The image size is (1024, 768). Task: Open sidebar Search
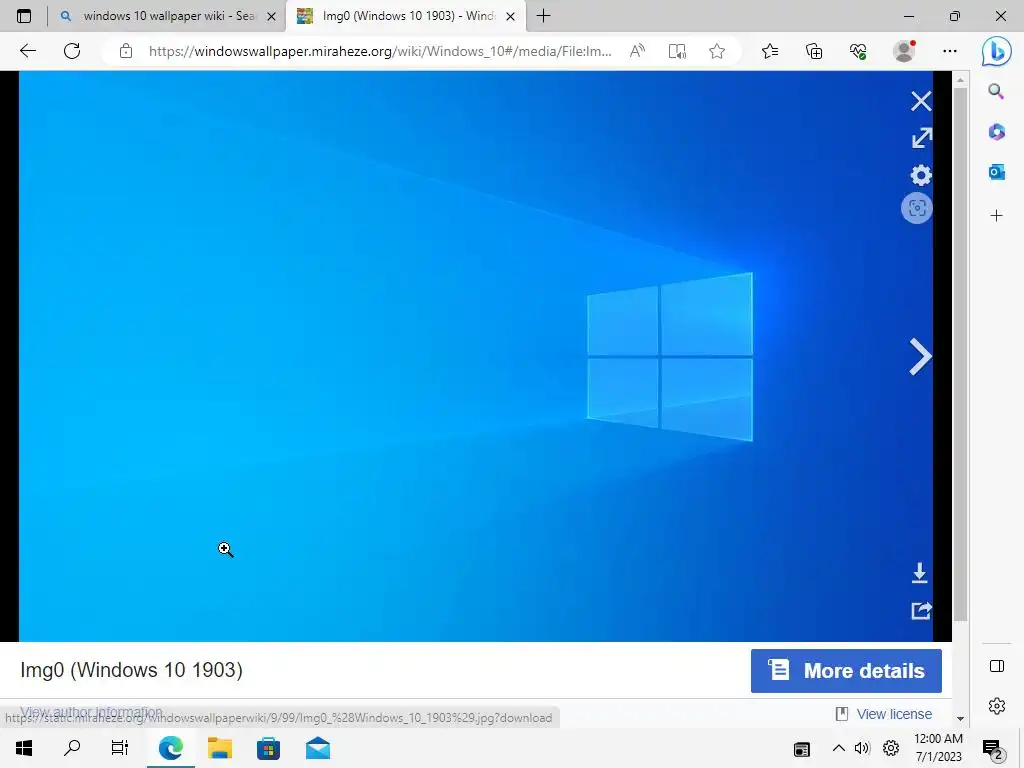click(996, 91)
